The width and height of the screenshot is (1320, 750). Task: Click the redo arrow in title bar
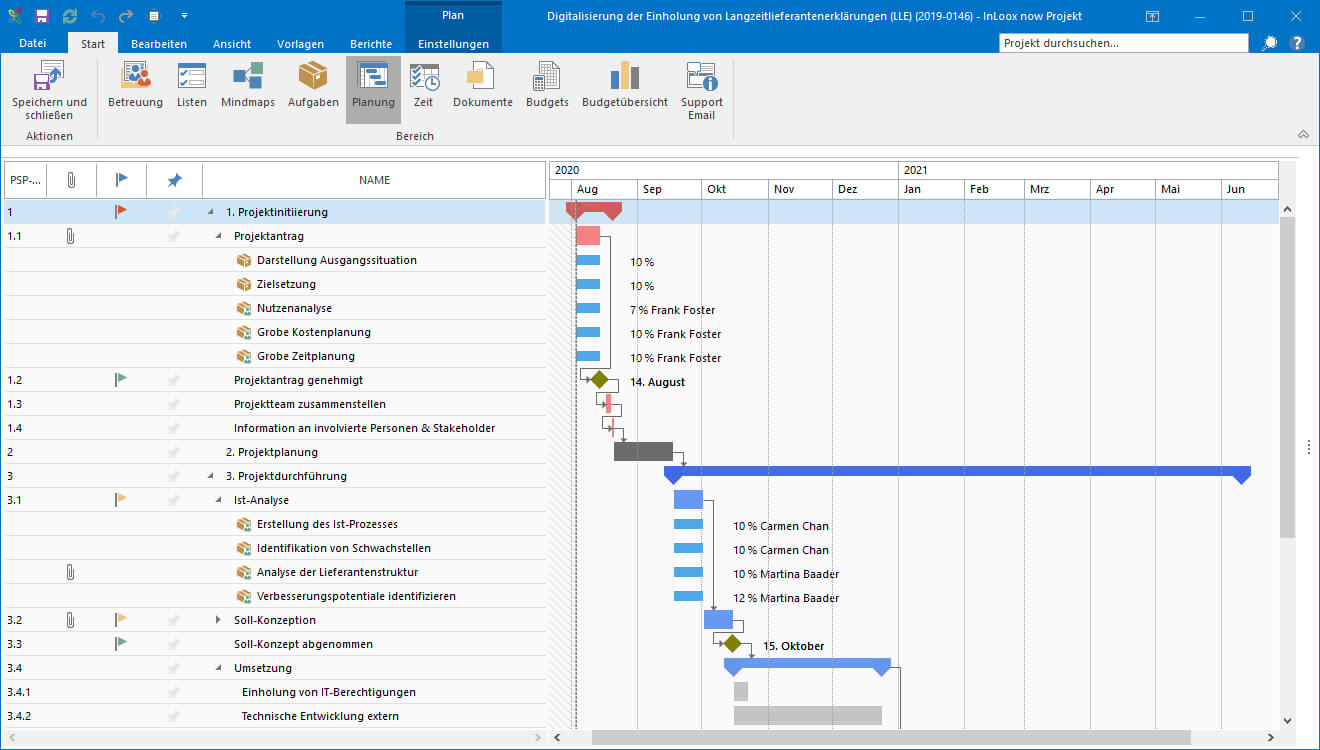126,16
